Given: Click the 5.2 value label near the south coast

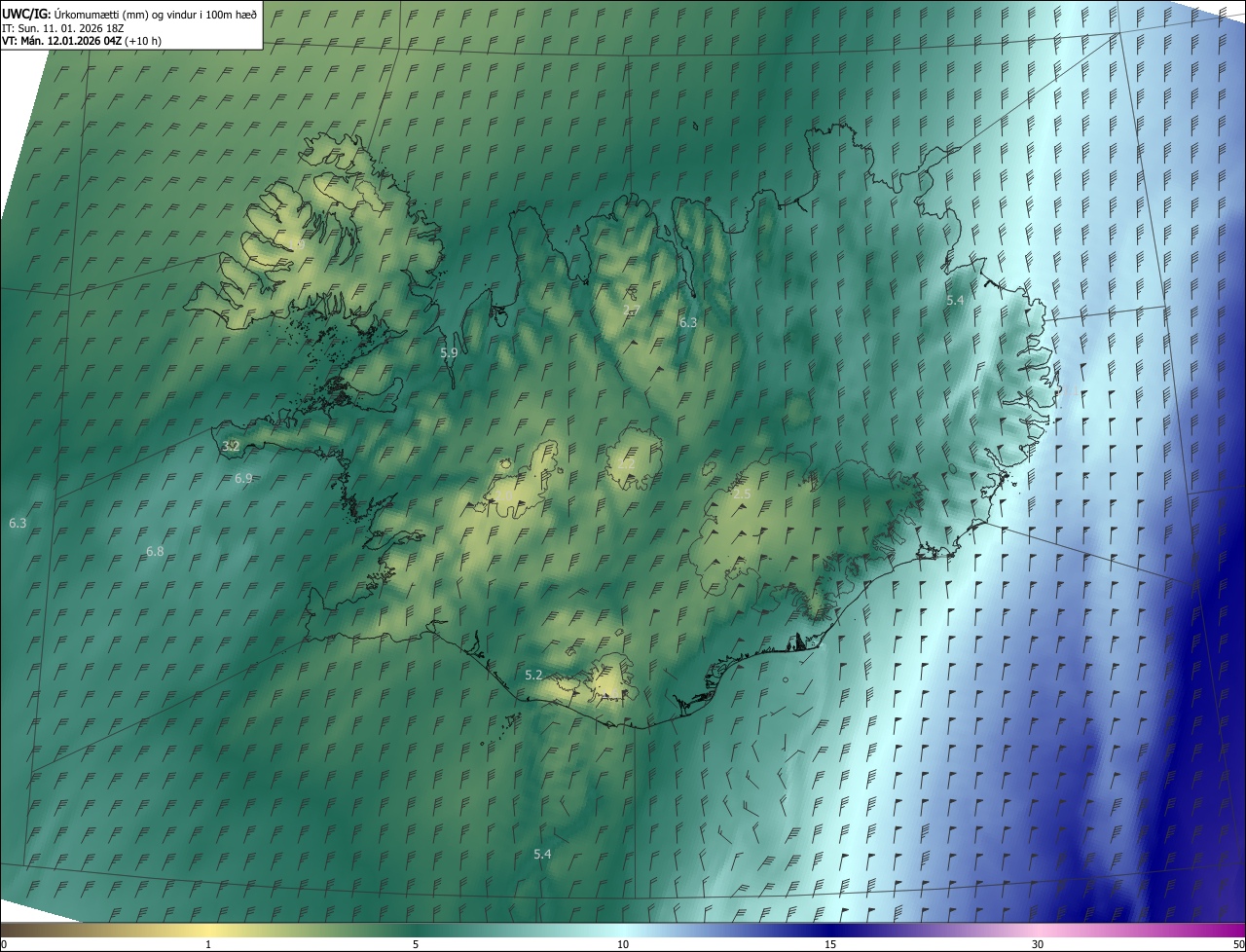Looking at the screenshot, I should coord(533,675).
